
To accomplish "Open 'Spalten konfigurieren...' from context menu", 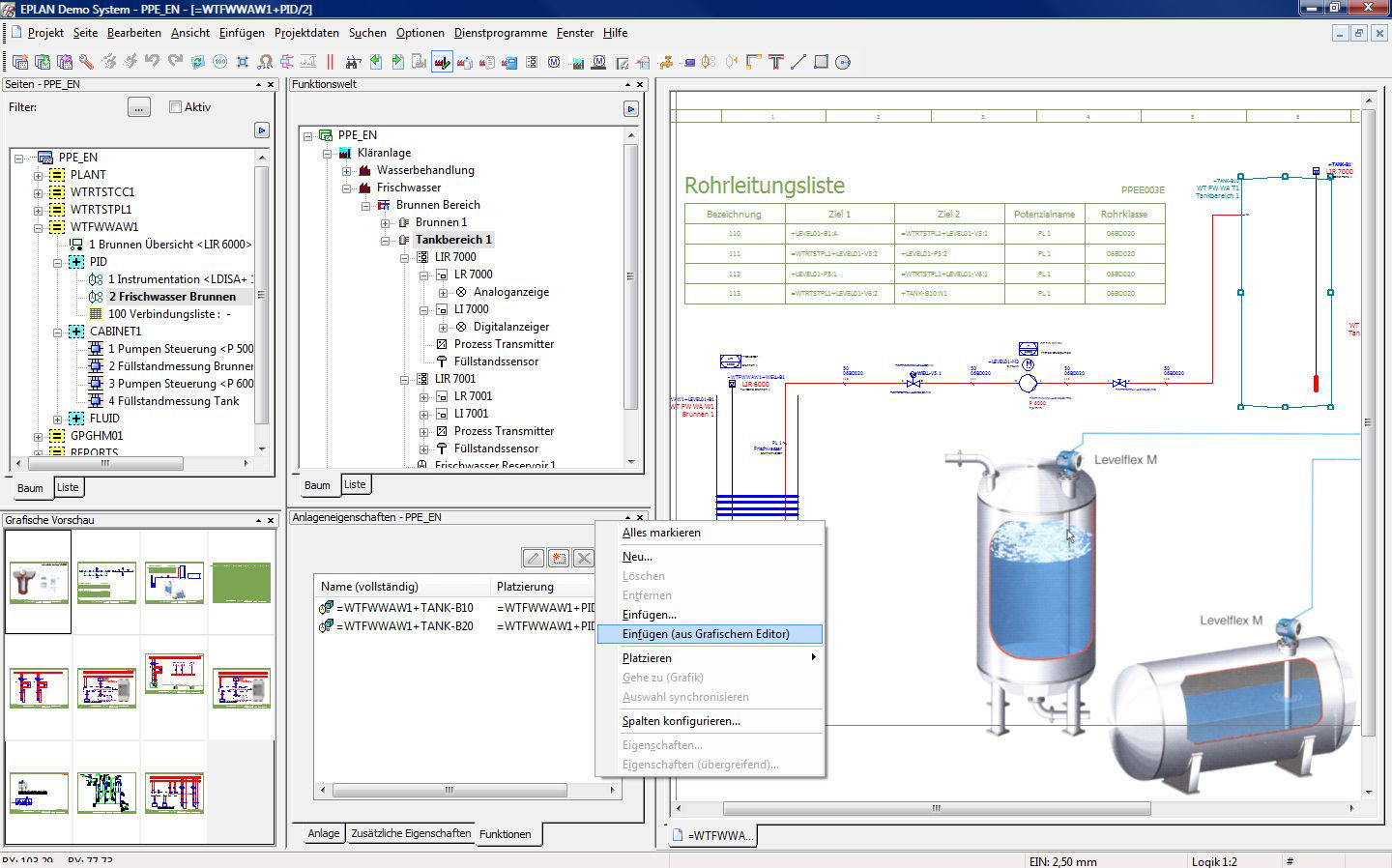I will point(681,721).
